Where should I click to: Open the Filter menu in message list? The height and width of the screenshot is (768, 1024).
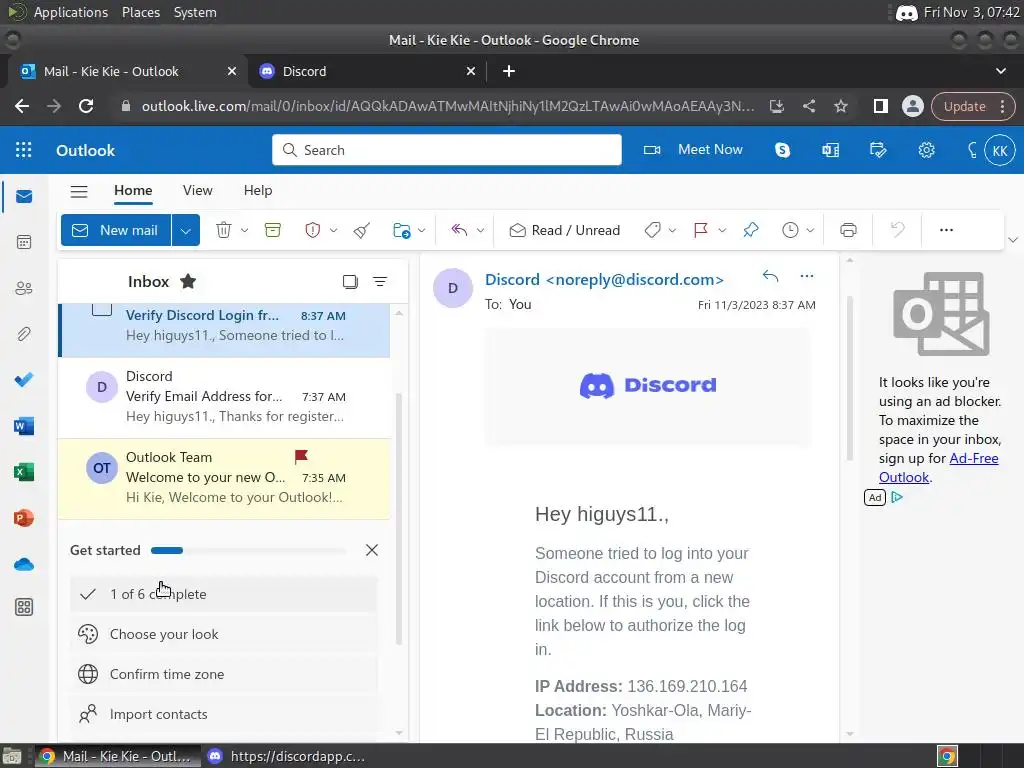tap(380, 281)
